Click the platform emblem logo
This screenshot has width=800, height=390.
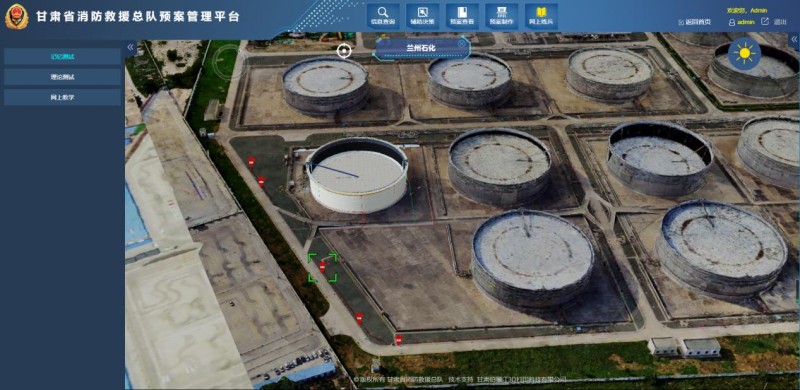point(17,16)
